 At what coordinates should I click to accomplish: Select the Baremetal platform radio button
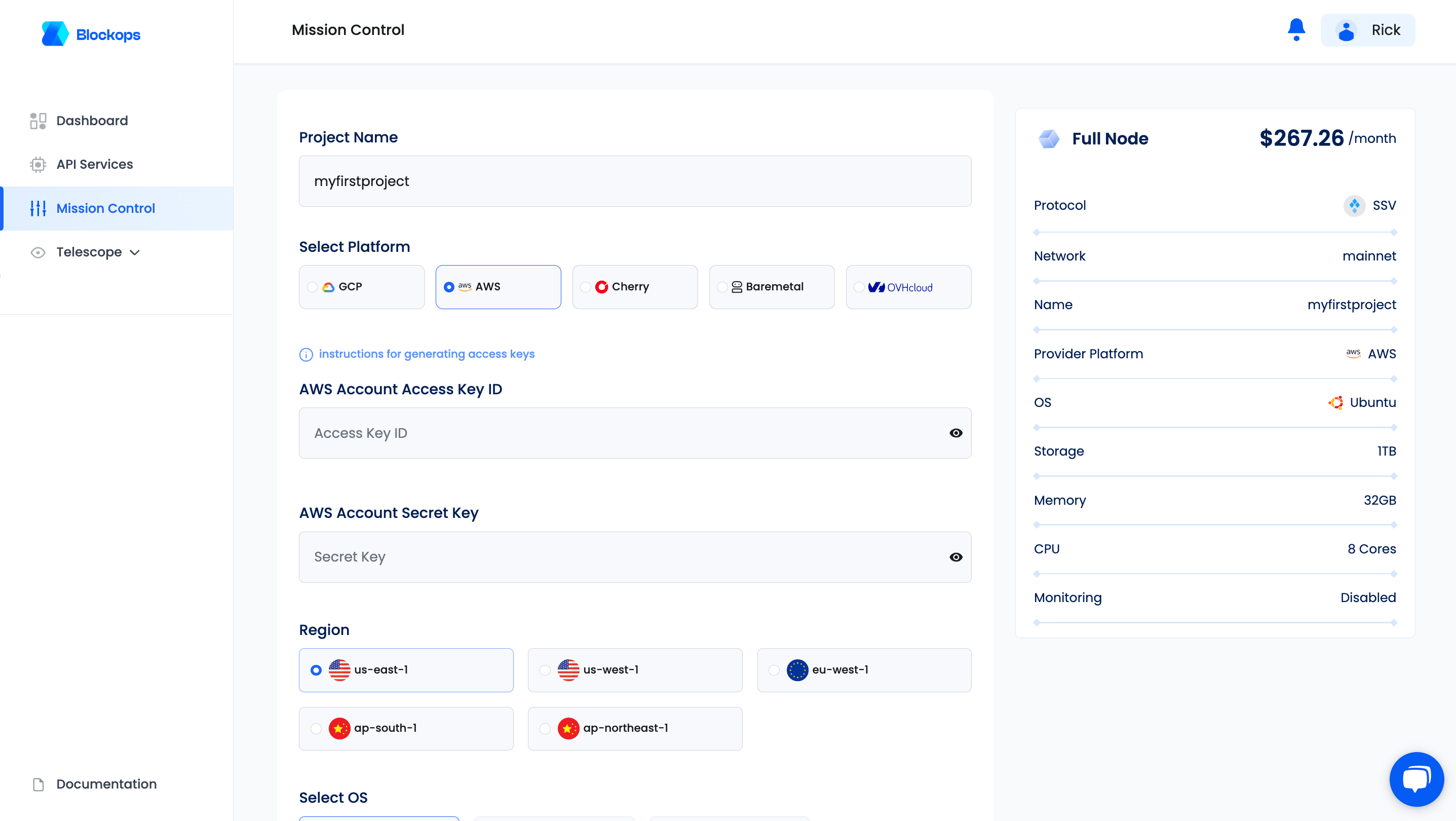tap(722, 287)
